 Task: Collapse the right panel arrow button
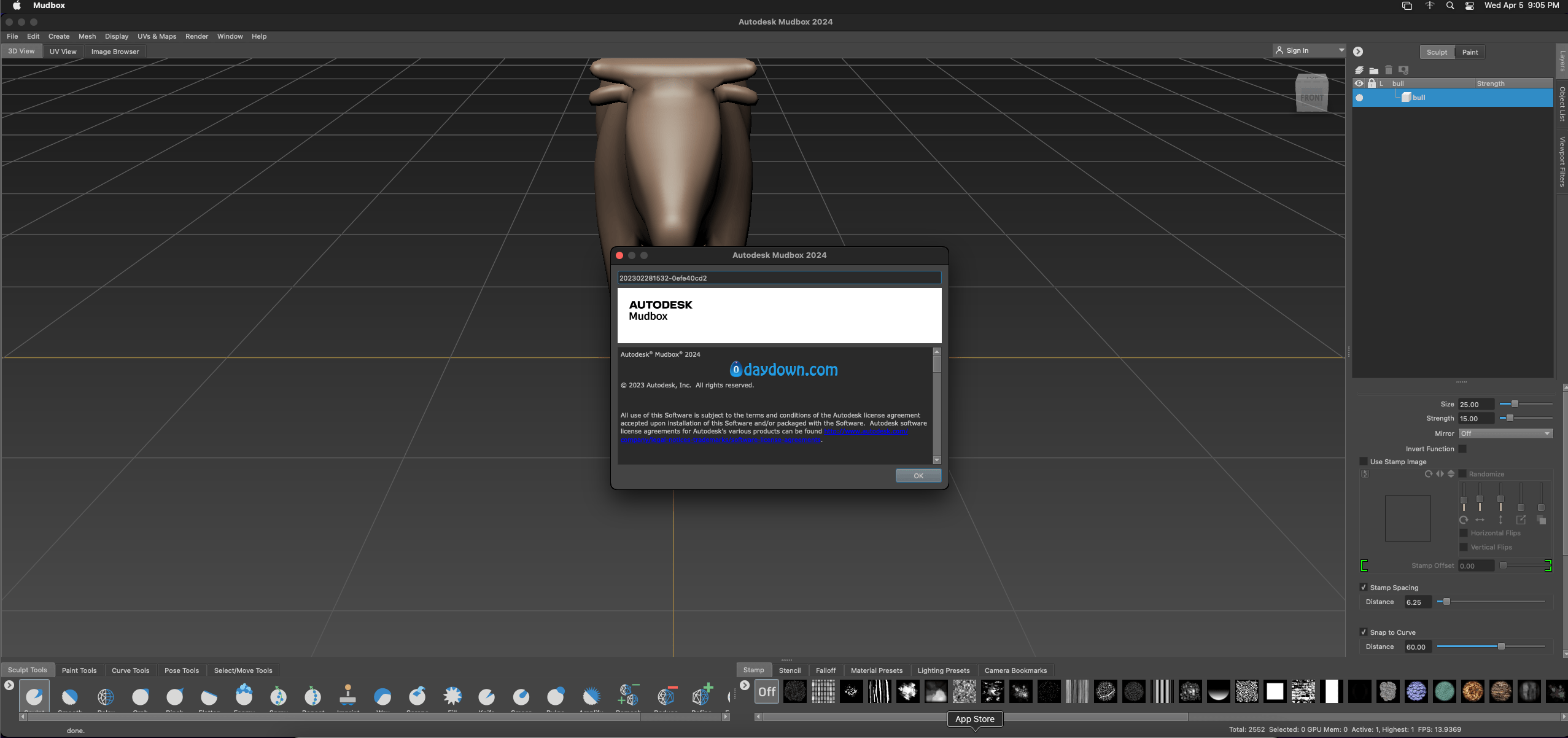point(1358,52)
